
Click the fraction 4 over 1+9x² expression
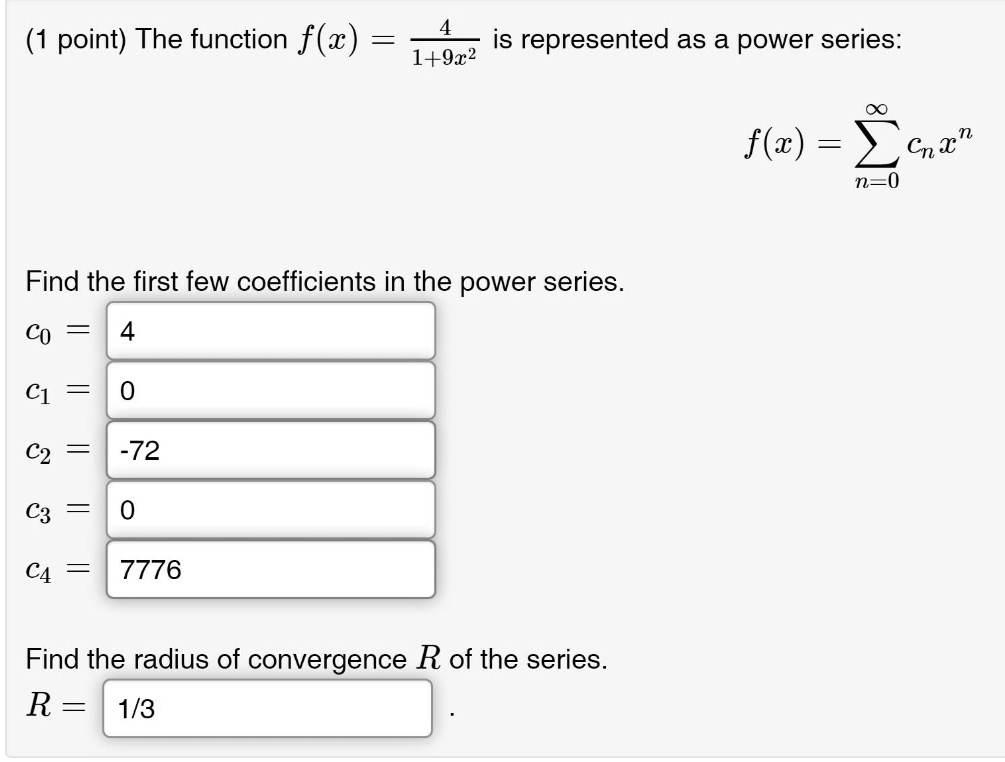444,42
